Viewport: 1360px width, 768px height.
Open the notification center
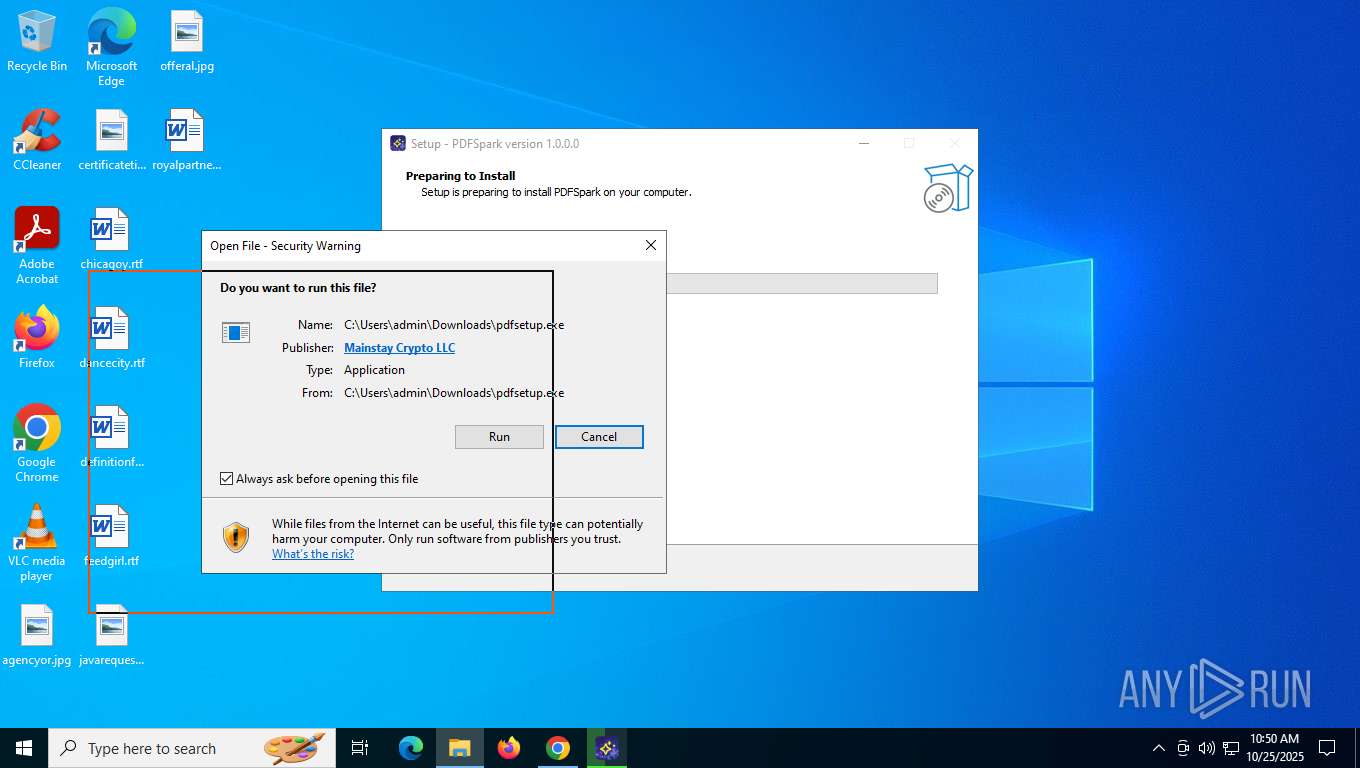click(x=1327, y=748)
